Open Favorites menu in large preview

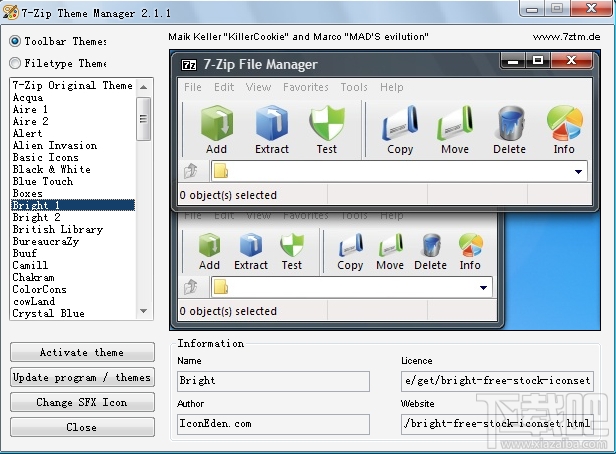coord(306,87)
